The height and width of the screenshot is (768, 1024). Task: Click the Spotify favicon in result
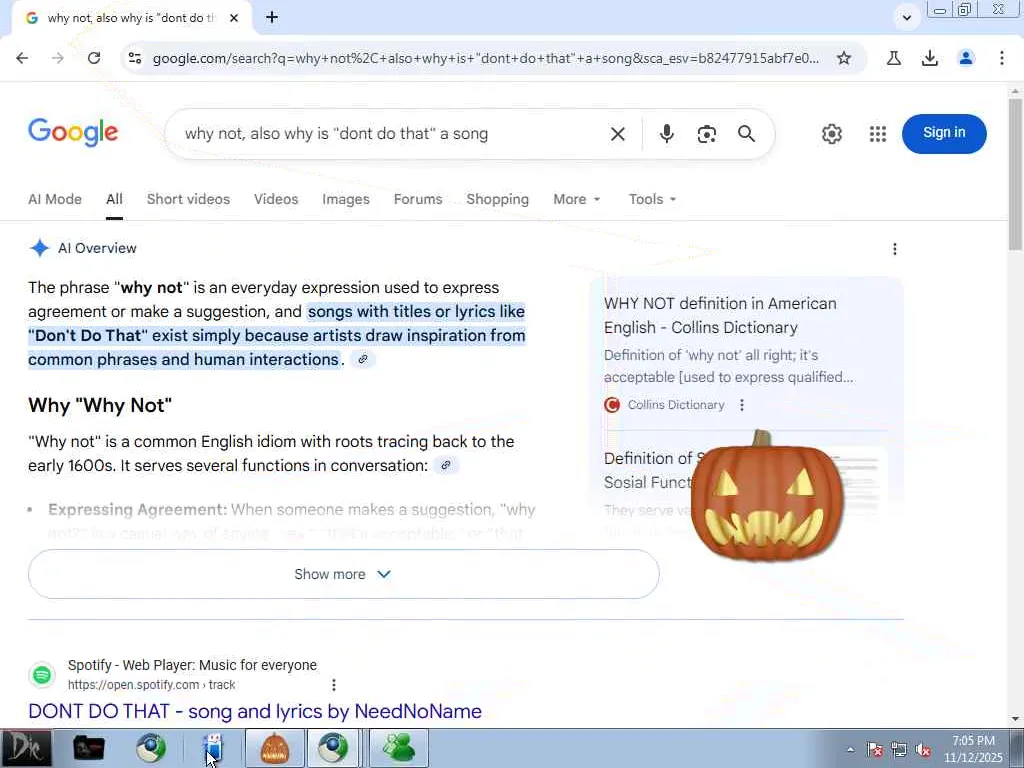42,675
